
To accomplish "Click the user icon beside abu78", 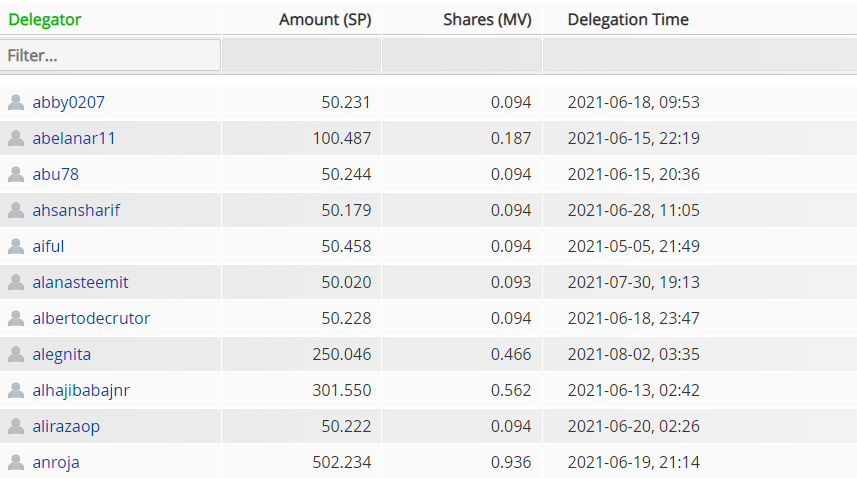I will pyautogui.click(x=16, y=174).
